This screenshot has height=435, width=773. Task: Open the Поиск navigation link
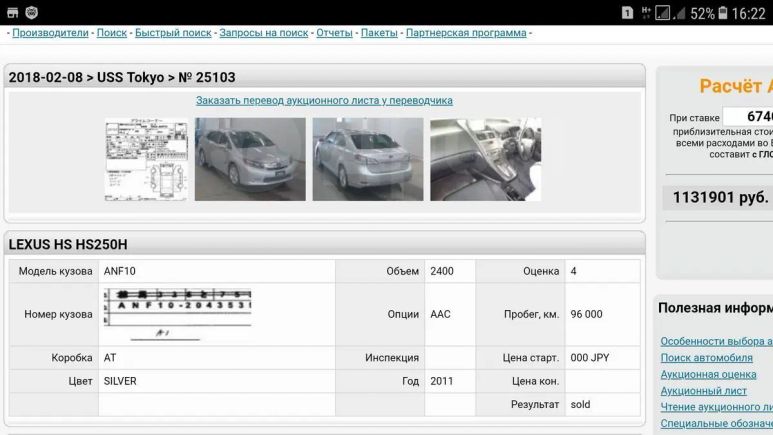coord(111,33)
